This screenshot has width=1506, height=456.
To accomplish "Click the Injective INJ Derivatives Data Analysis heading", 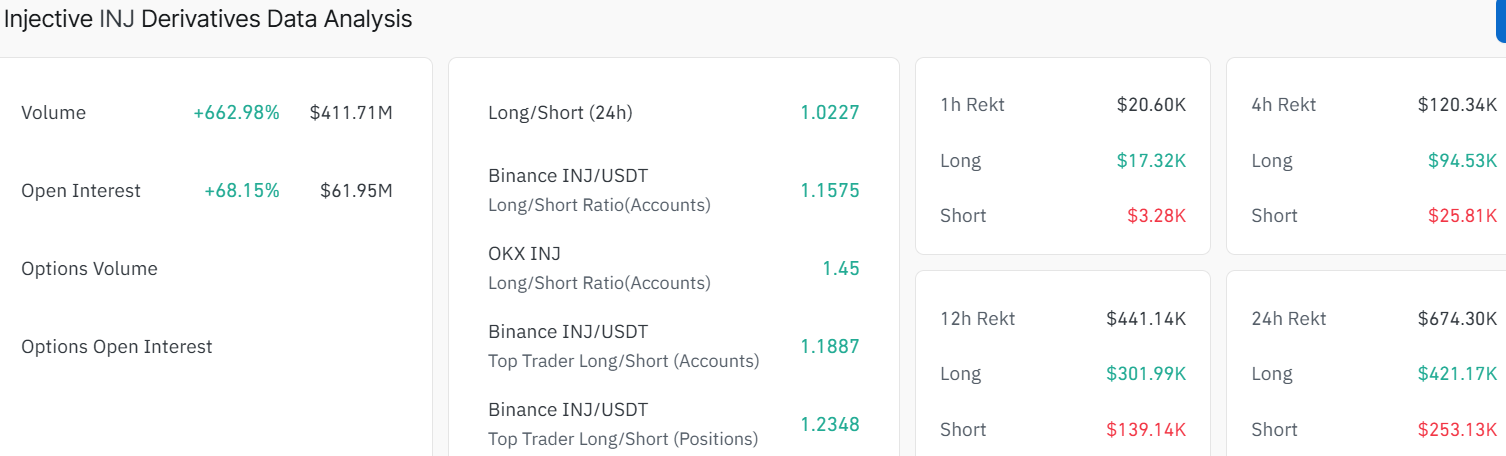I will pos(208,19).
